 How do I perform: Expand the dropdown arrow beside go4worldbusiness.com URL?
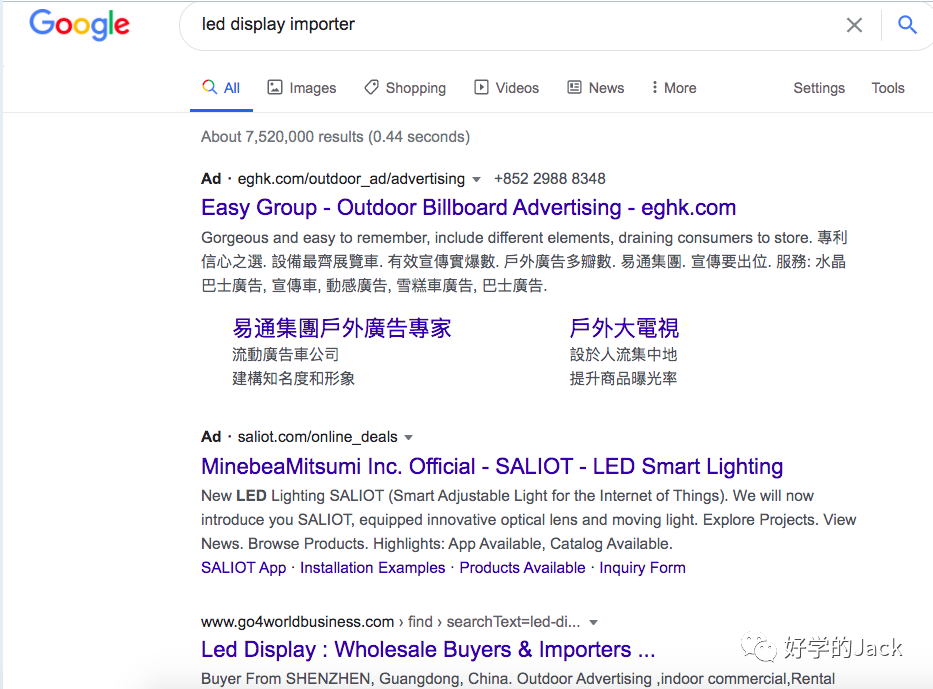(x=593, y=622)
